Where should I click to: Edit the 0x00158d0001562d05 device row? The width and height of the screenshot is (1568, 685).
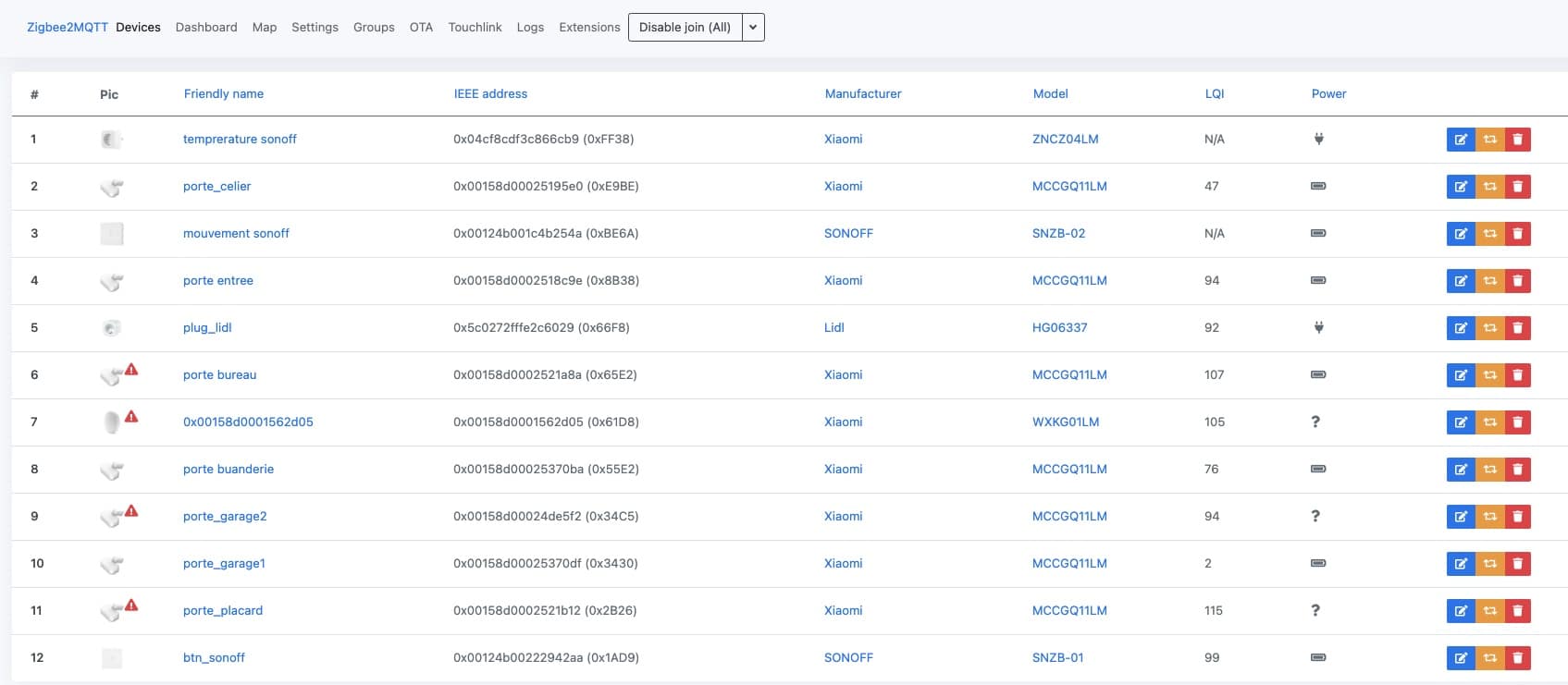(1461, 422)
